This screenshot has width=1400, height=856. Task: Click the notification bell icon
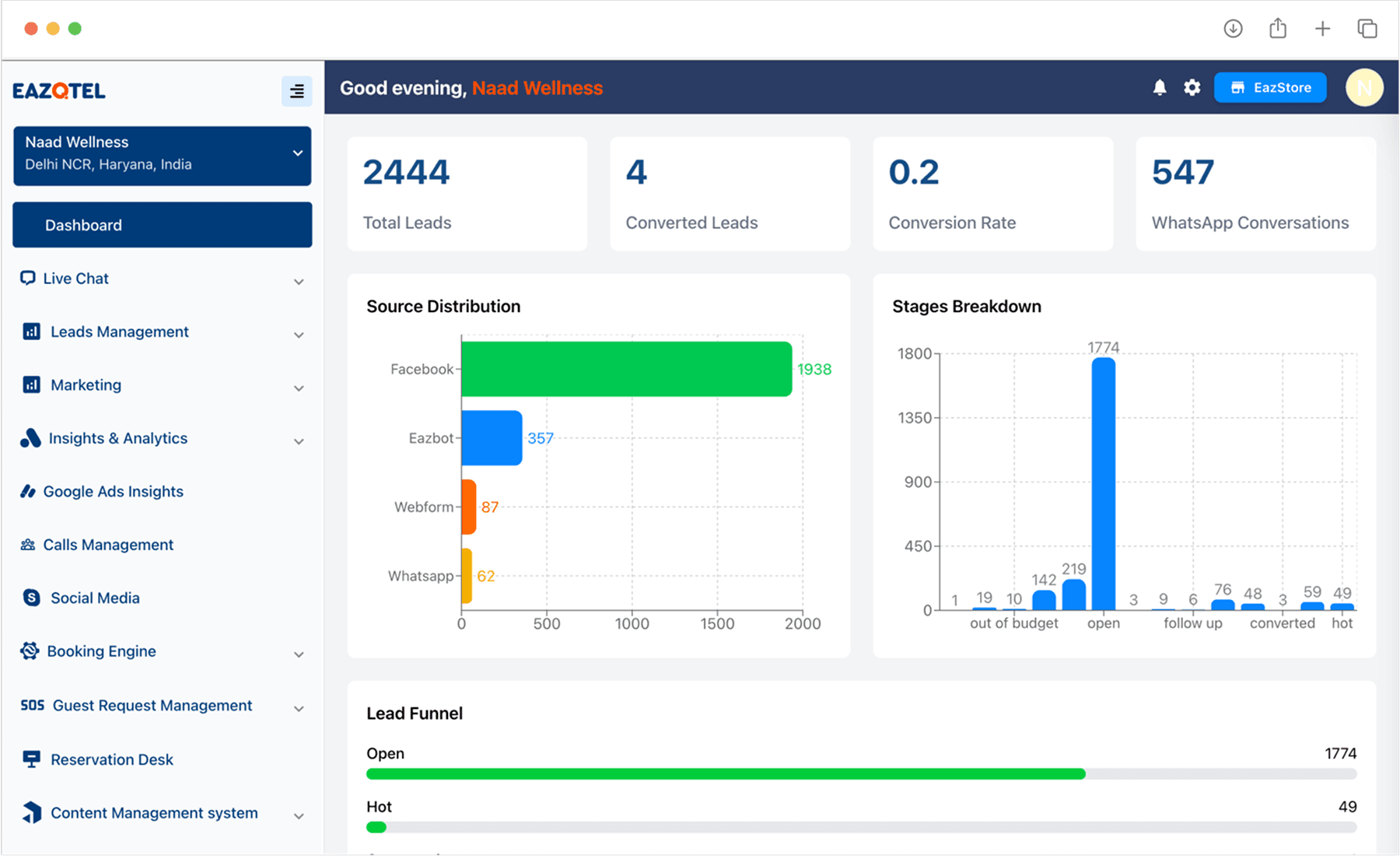pyautogui.click(x=1159, y=88)
